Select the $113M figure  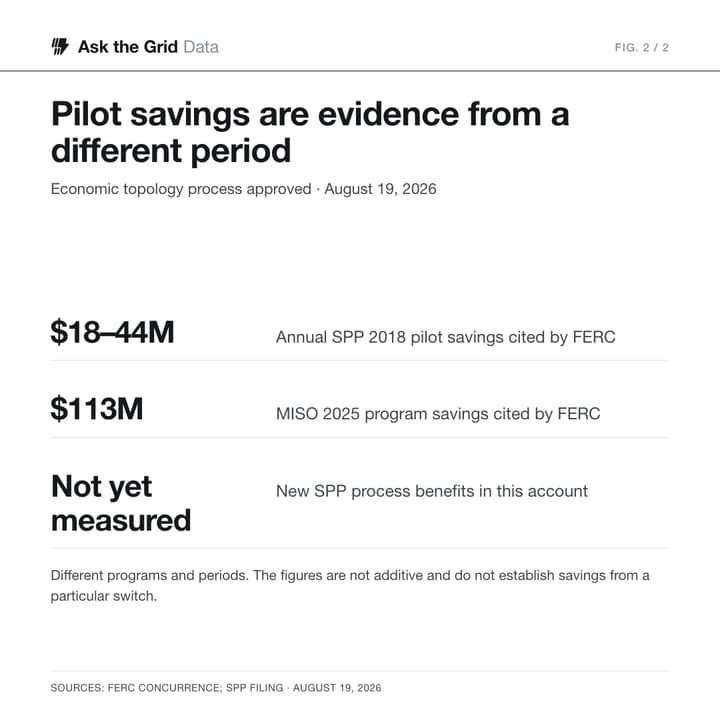(x=97, y=408)
